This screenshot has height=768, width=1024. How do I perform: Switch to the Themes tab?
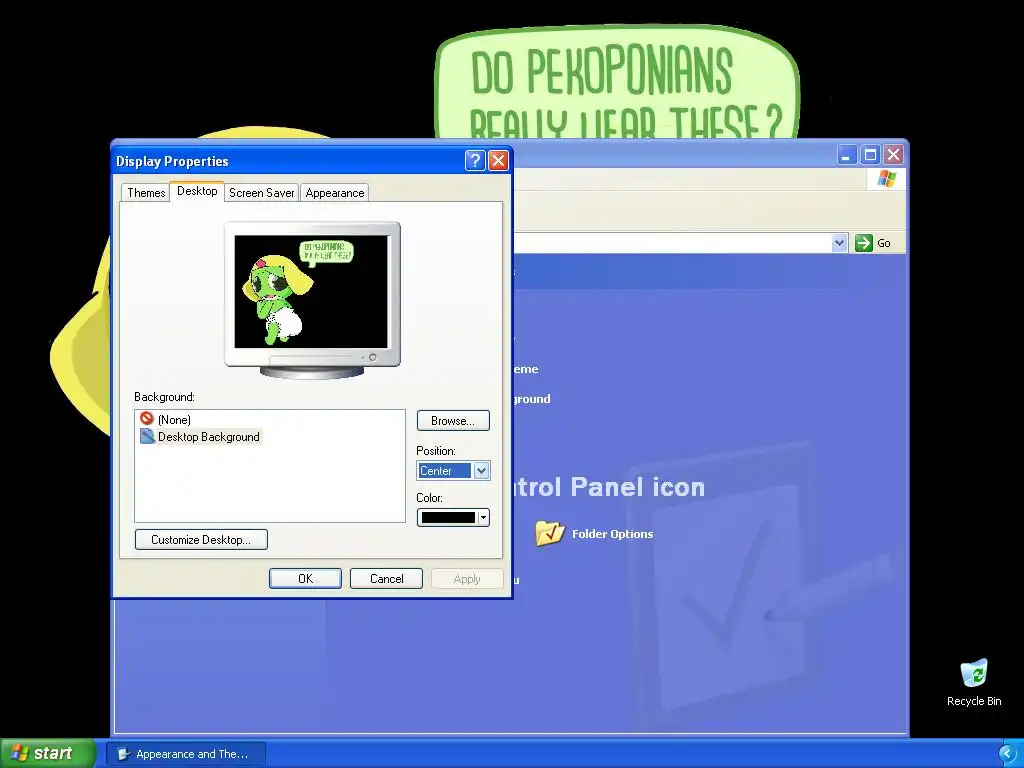(146, 193)
